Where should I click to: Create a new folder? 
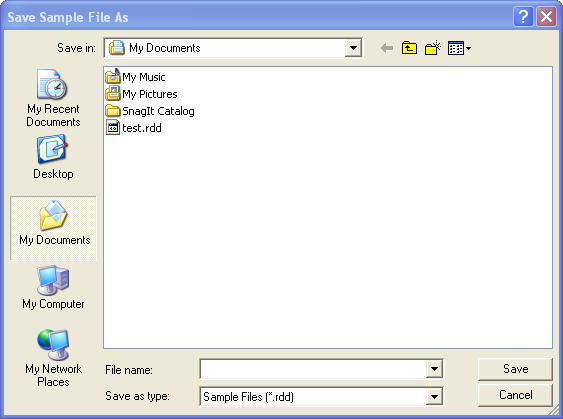pos(433,48)
